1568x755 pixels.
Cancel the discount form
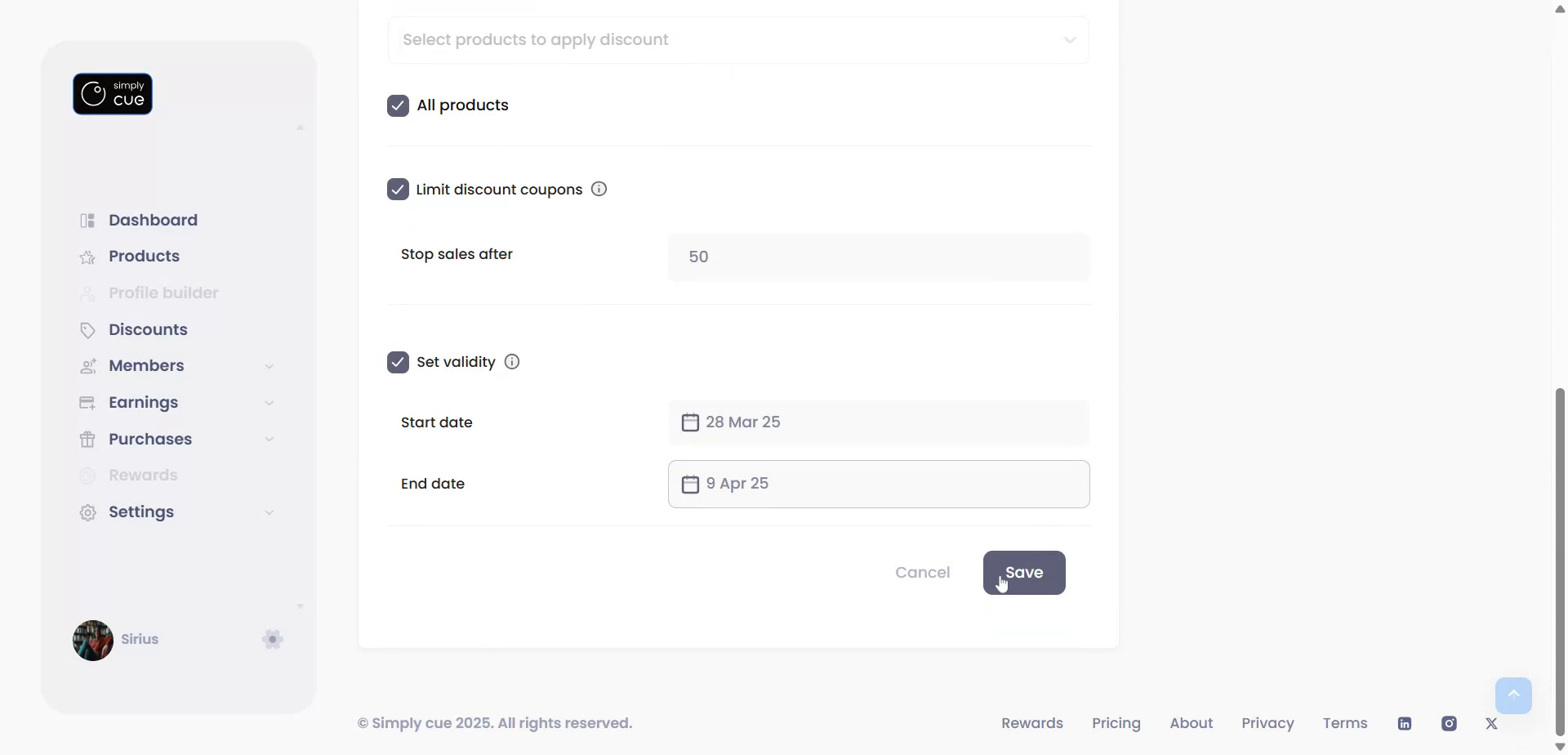pos(922,573)
